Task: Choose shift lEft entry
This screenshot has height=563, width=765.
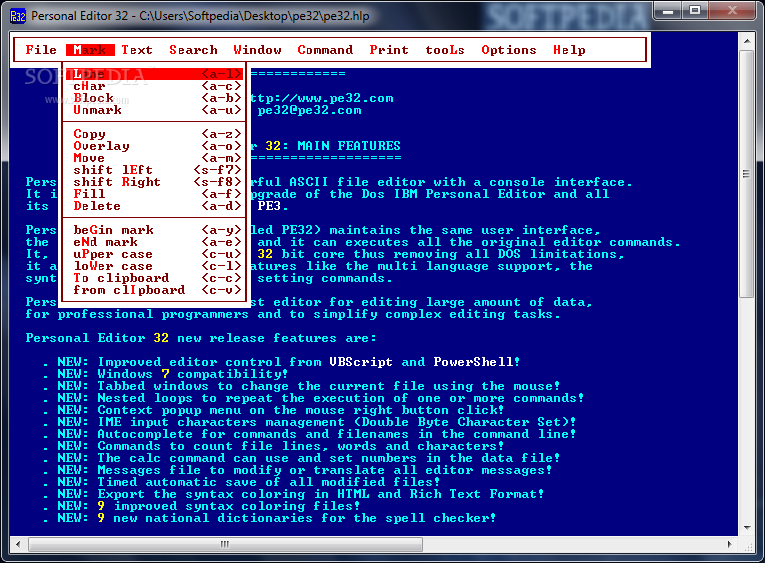Action: (x=154, y=170)
